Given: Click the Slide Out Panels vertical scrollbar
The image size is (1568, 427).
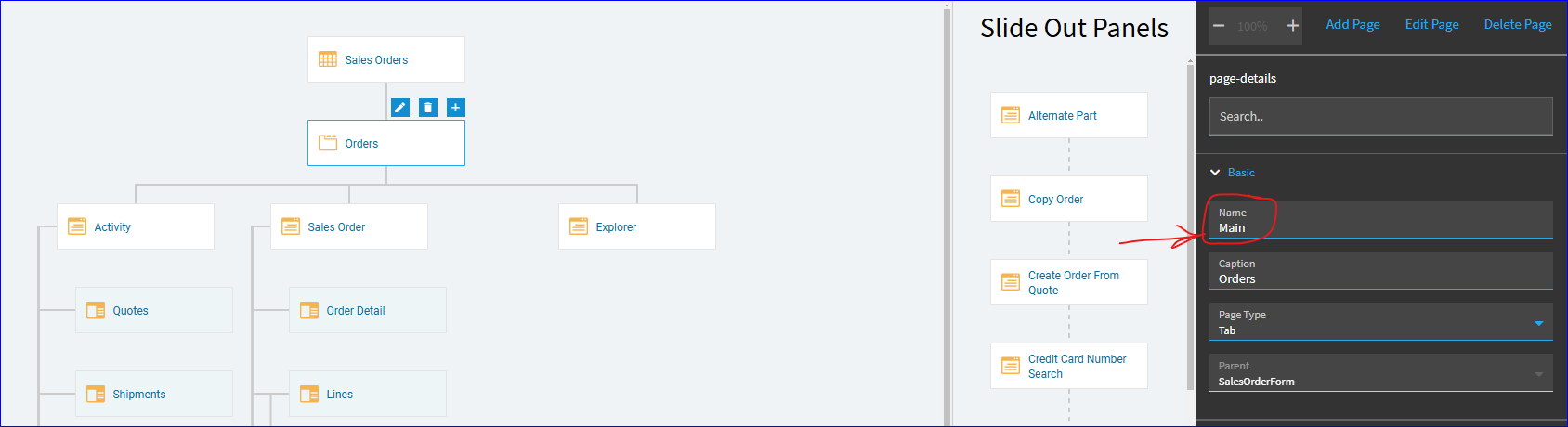Looking at the screenshot, I should pyautogui.click(x=1190, y=223).
